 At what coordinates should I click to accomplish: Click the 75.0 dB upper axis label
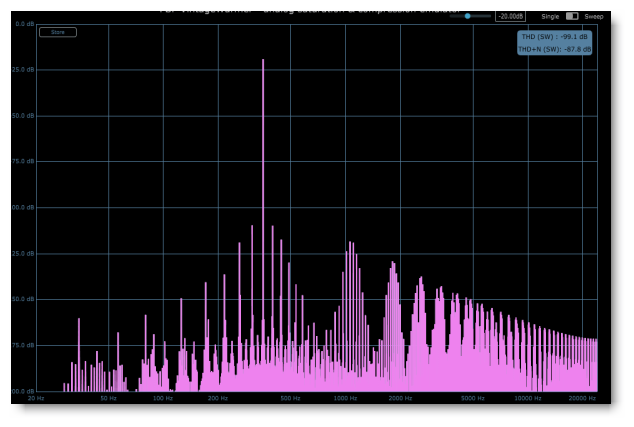(x=23, y=161)
